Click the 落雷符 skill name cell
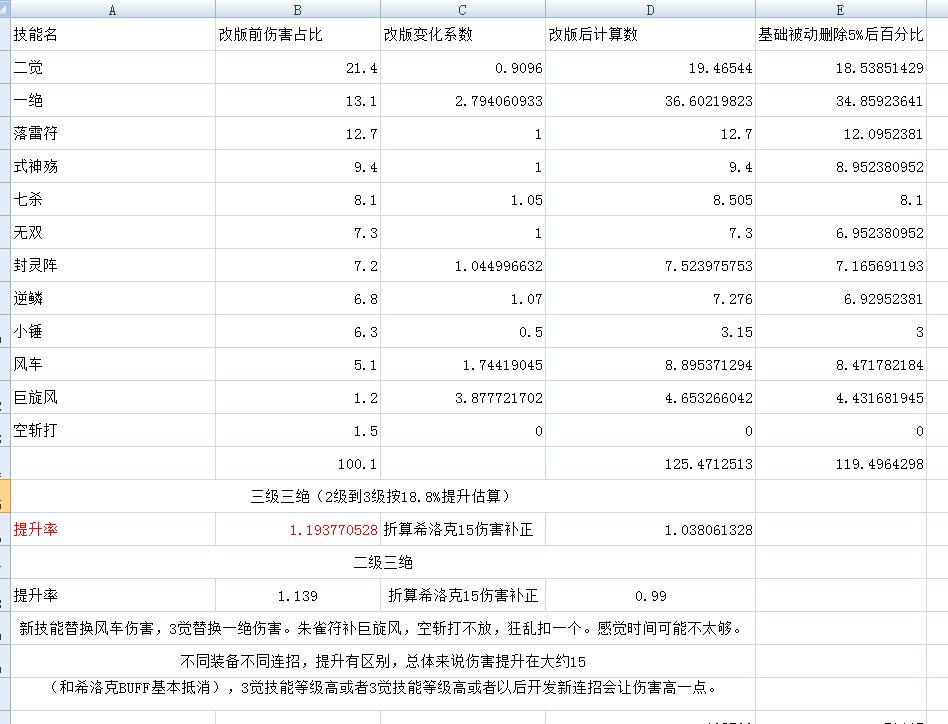The width and height of the screenshot is (948, 724). (x=112, y=134)
